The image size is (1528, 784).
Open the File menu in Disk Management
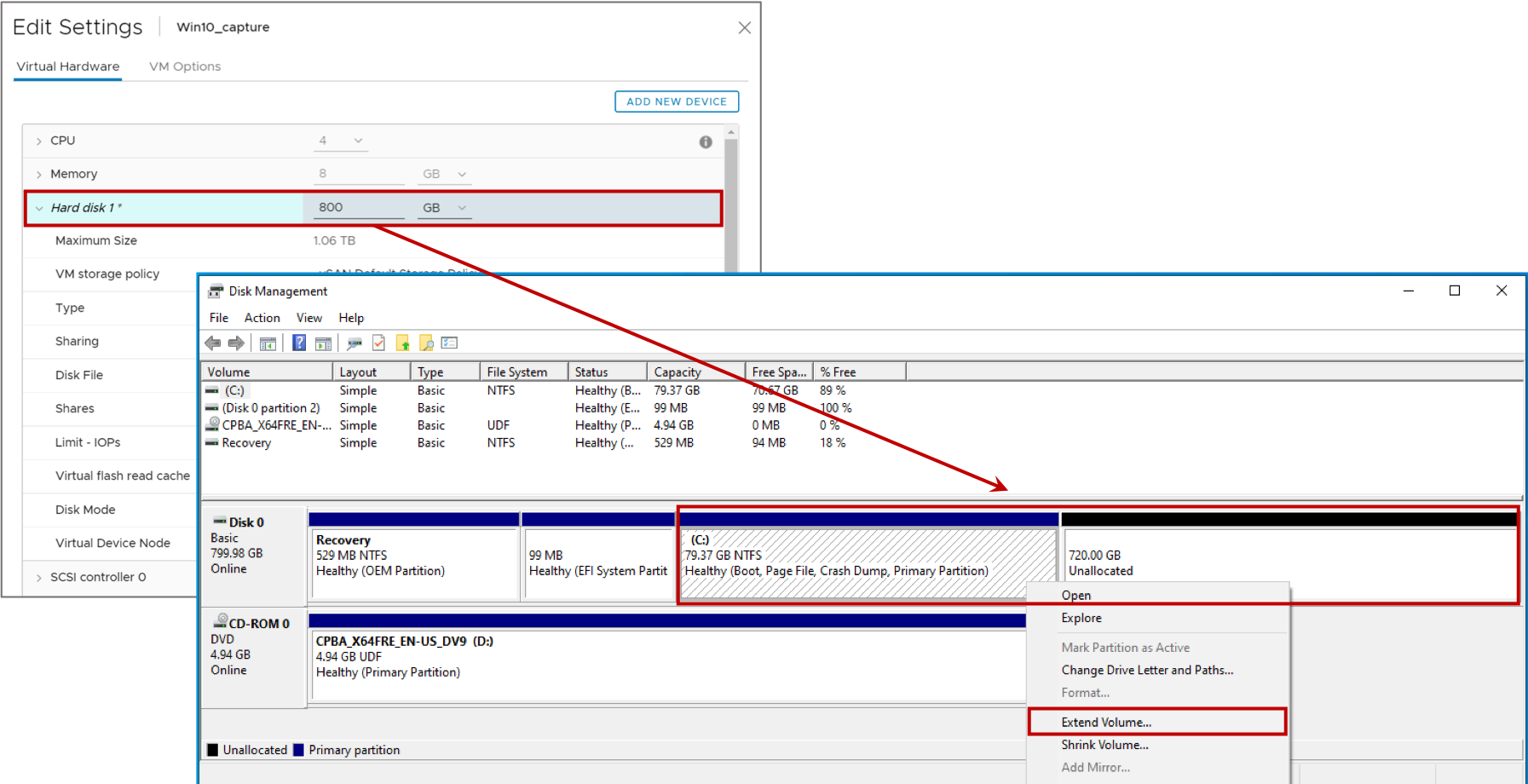coord(219,318)
